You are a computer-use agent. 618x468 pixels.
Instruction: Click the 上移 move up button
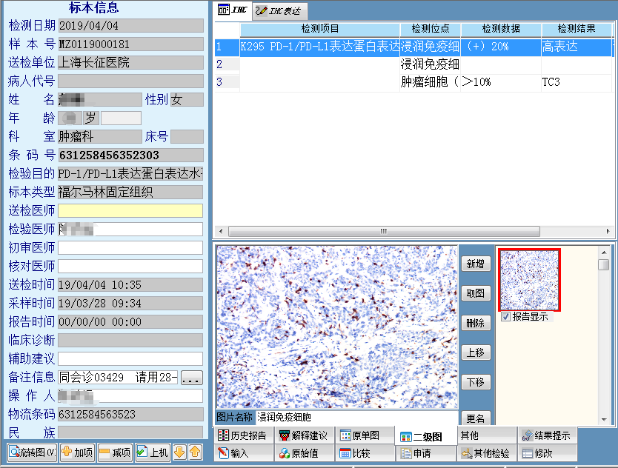tap(475, 352)
